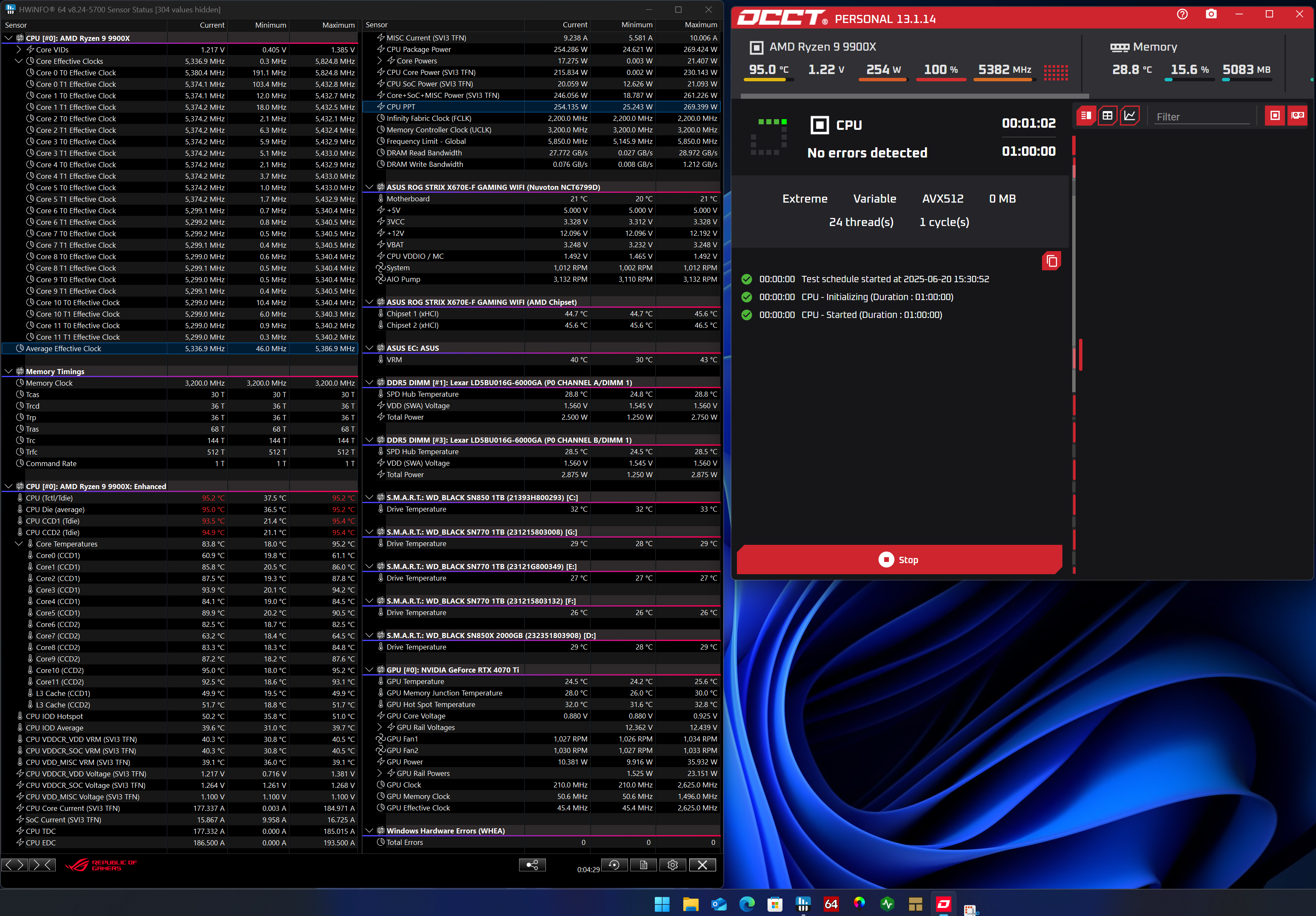Collapse the CPU [#0]: AMD Ryzen 9 9900X group
The image size is (1316, 916).
pos(9,38)
